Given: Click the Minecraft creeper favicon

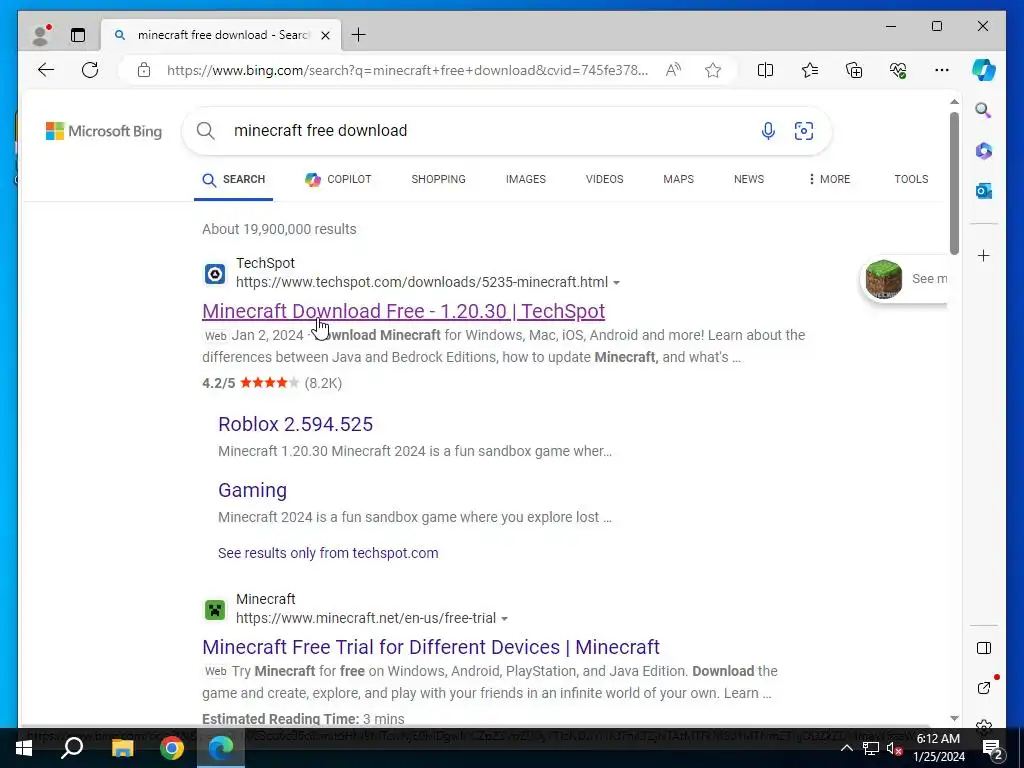Looking at the screenshot, I should point(215,610).
